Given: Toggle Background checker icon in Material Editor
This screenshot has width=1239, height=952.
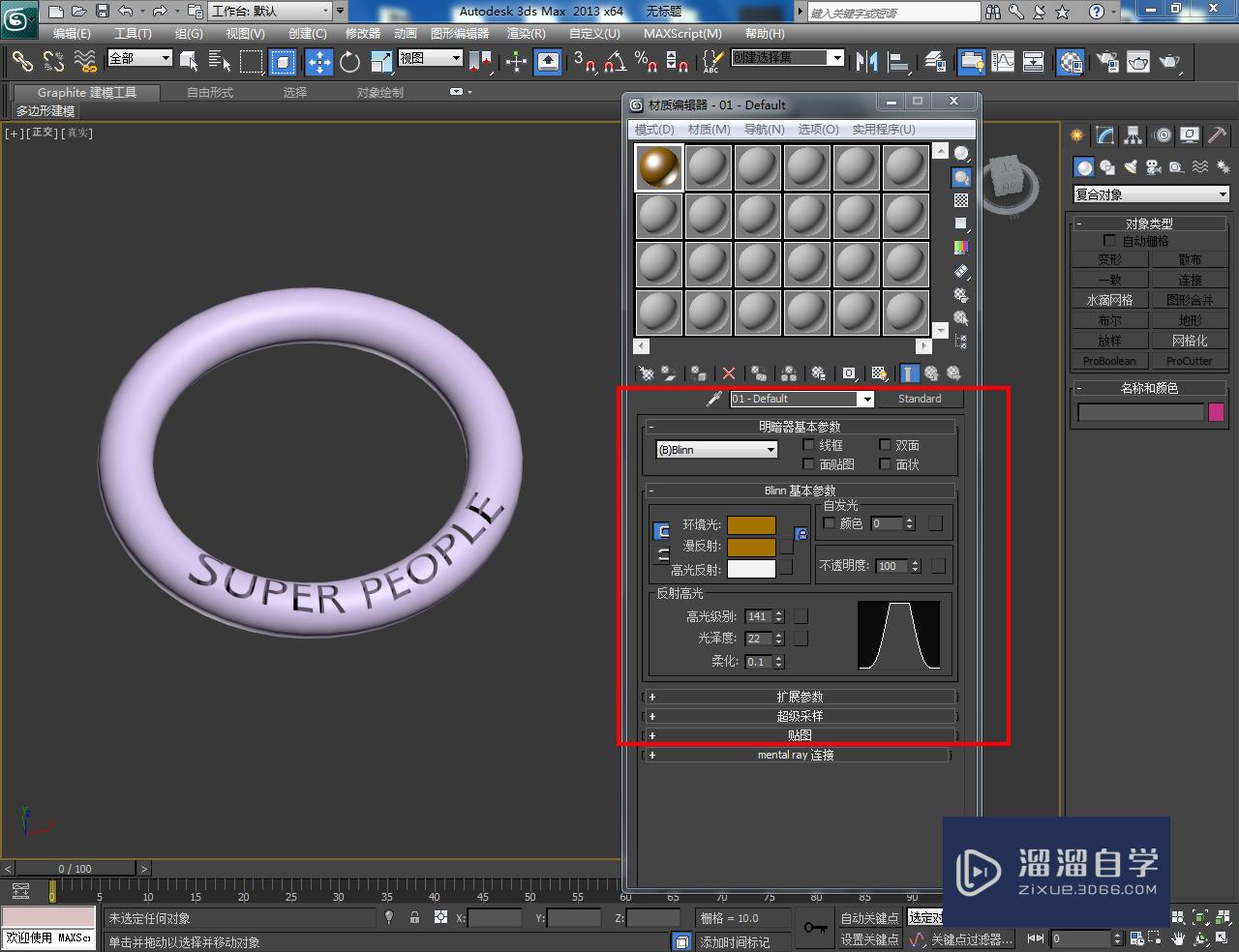Looking at the screenshot, I should pyautogui.click(x=961, y=200).
